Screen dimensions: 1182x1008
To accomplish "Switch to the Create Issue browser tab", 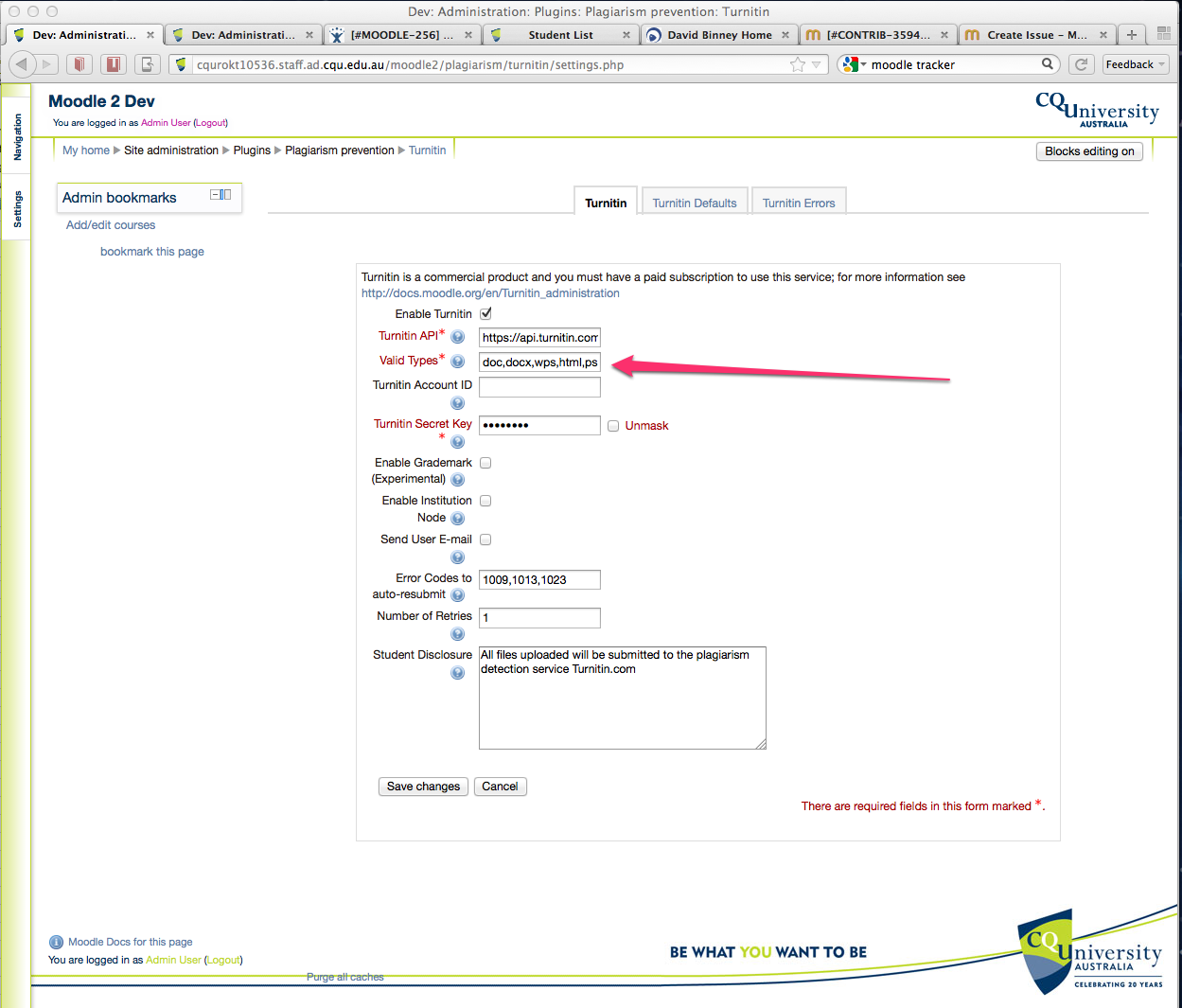I will [x=1037, y=35].
